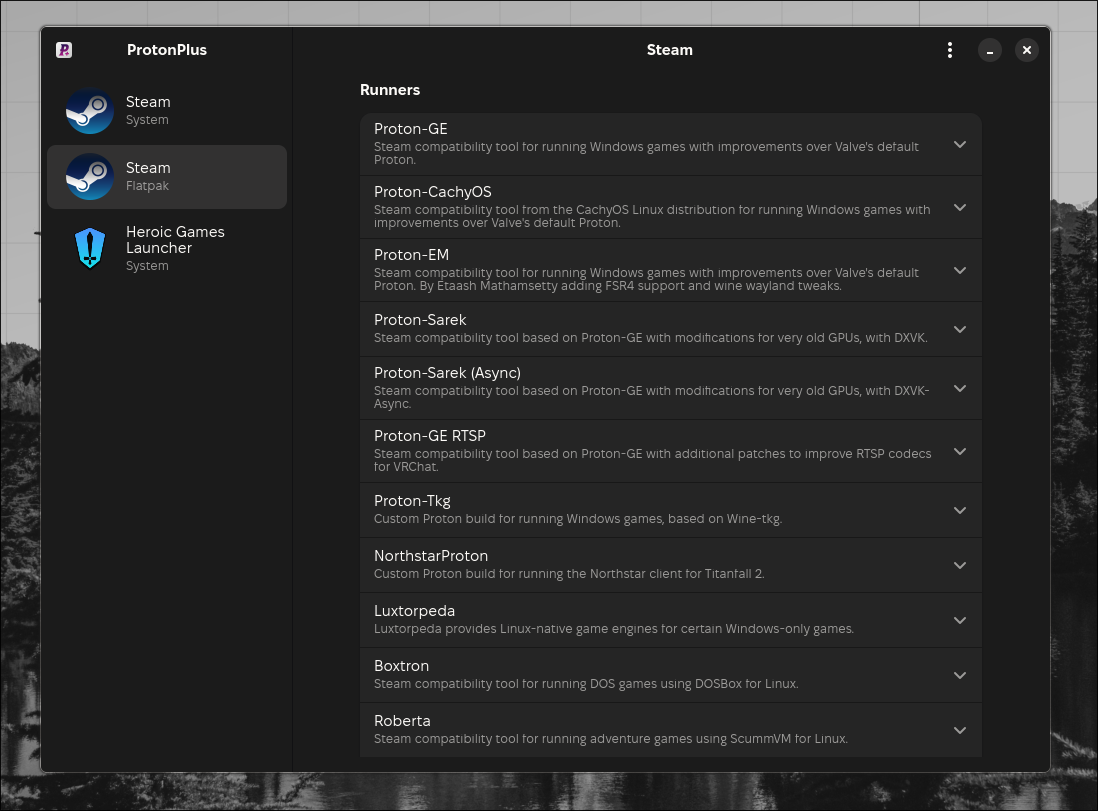The image size is (1098, 811).
Task: Expand the Proton-Tkg chevron arrow
Action: tap(959, 510)
